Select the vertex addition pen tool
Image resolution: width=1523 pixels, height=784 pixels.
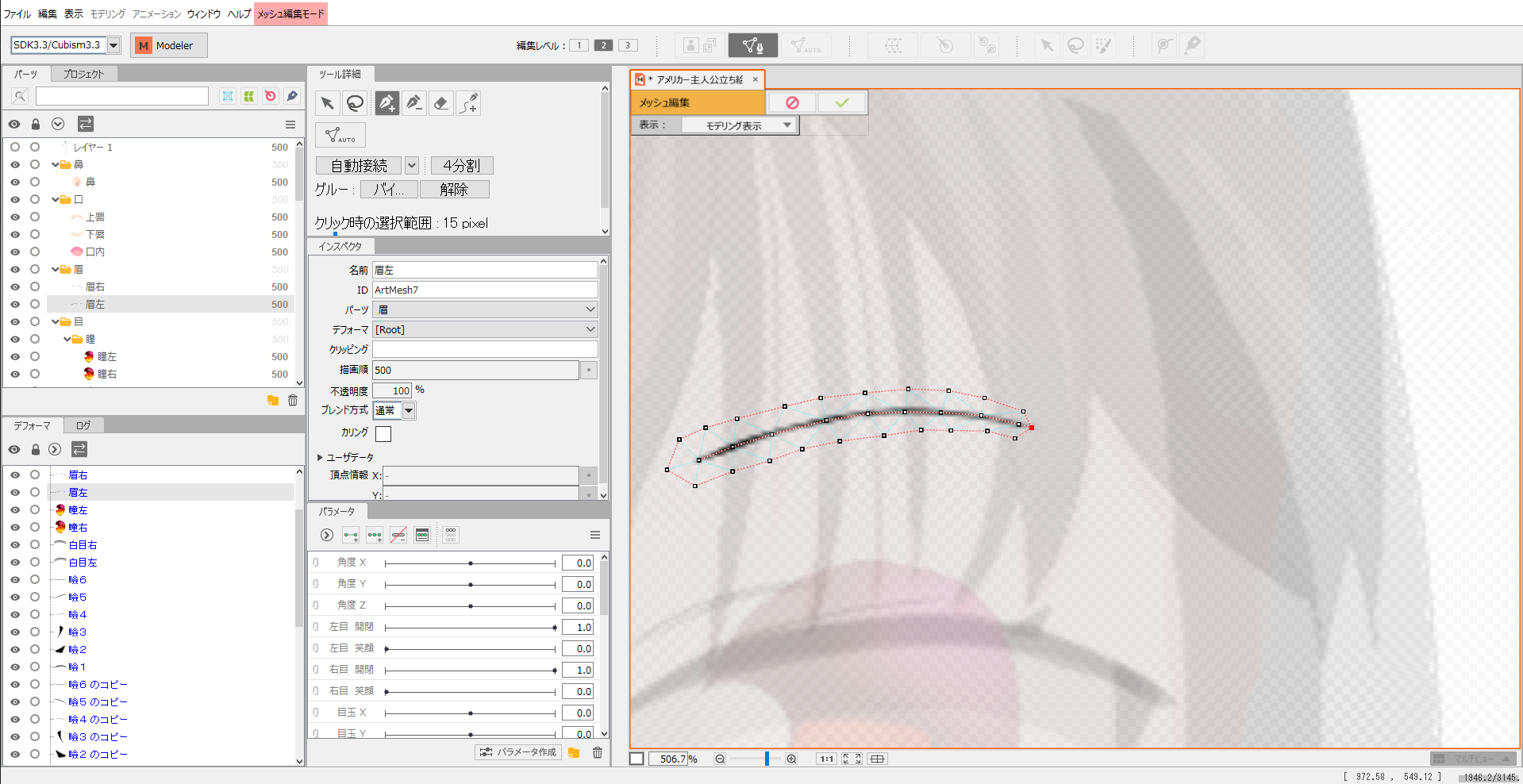387,102
